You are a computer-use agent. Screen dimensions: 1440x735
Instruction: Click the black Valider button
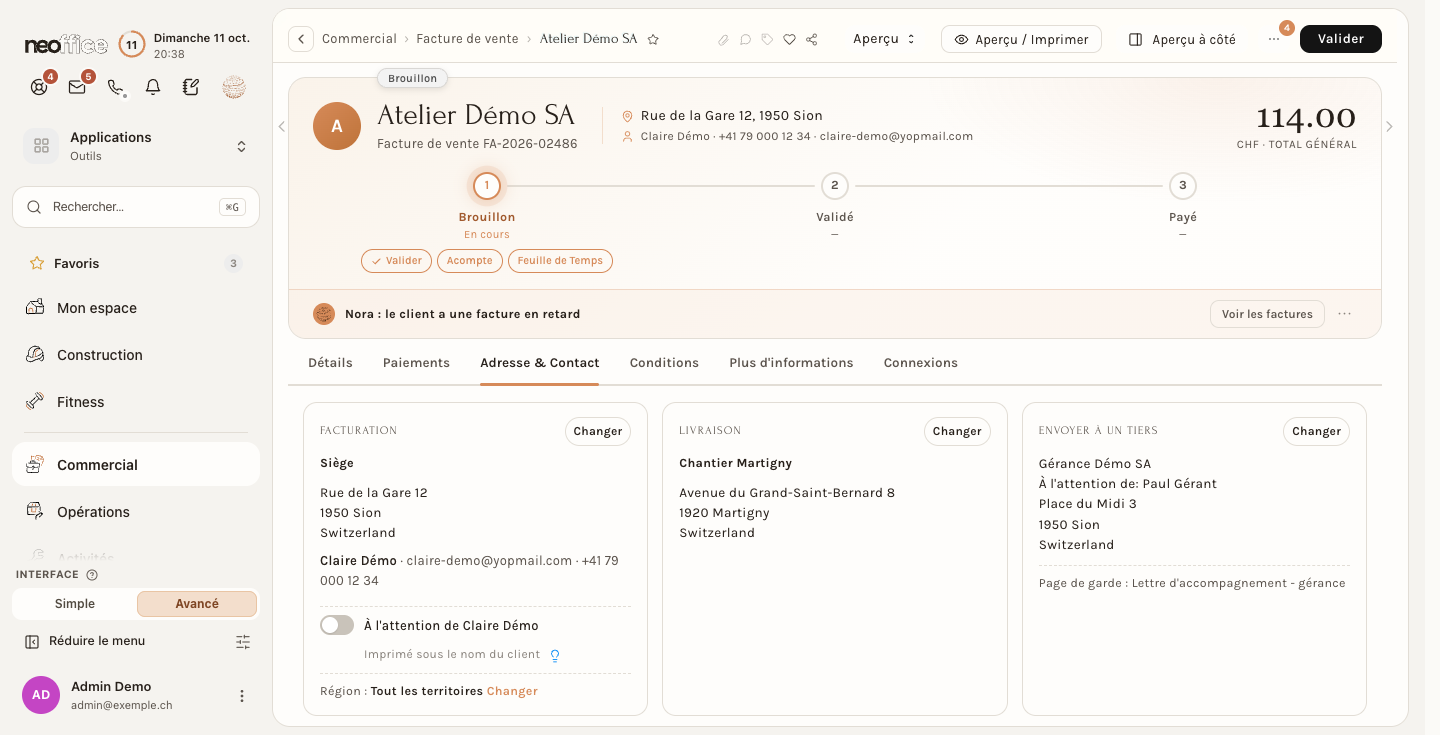(x=1341, y=39)
